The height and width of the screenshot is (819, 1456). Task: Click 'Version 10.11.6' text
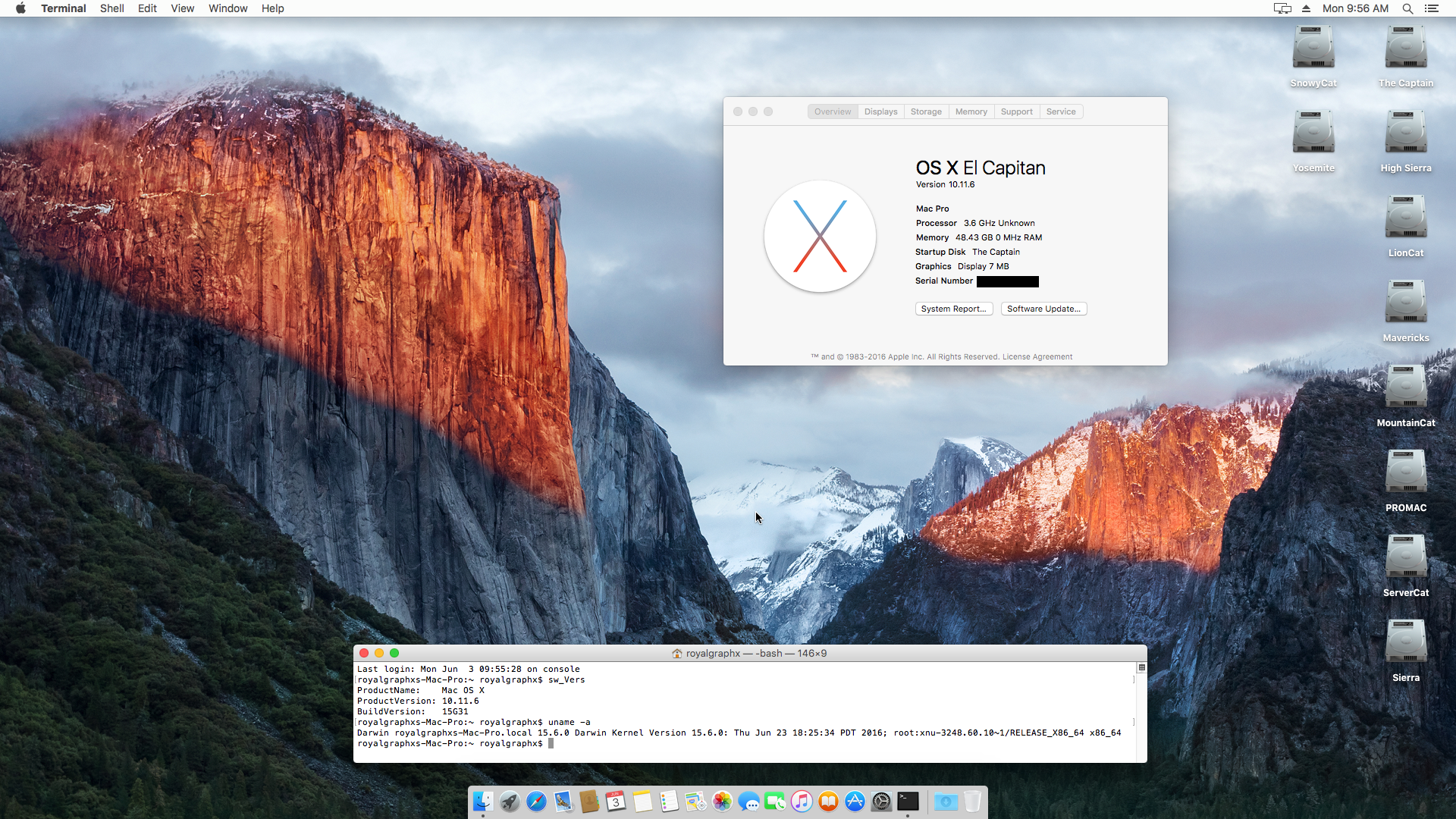pyautogui.click(x=945, y=184)
